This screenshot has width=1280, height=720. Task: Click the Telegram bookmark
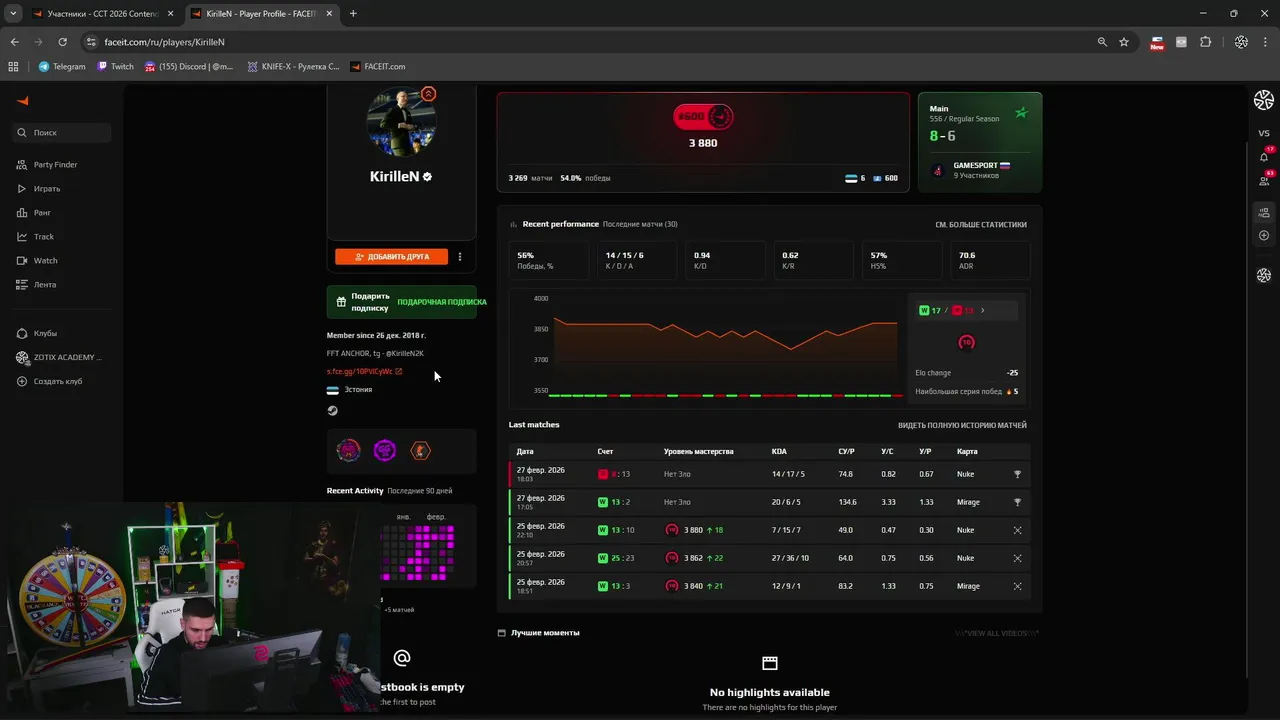[62, 66]
